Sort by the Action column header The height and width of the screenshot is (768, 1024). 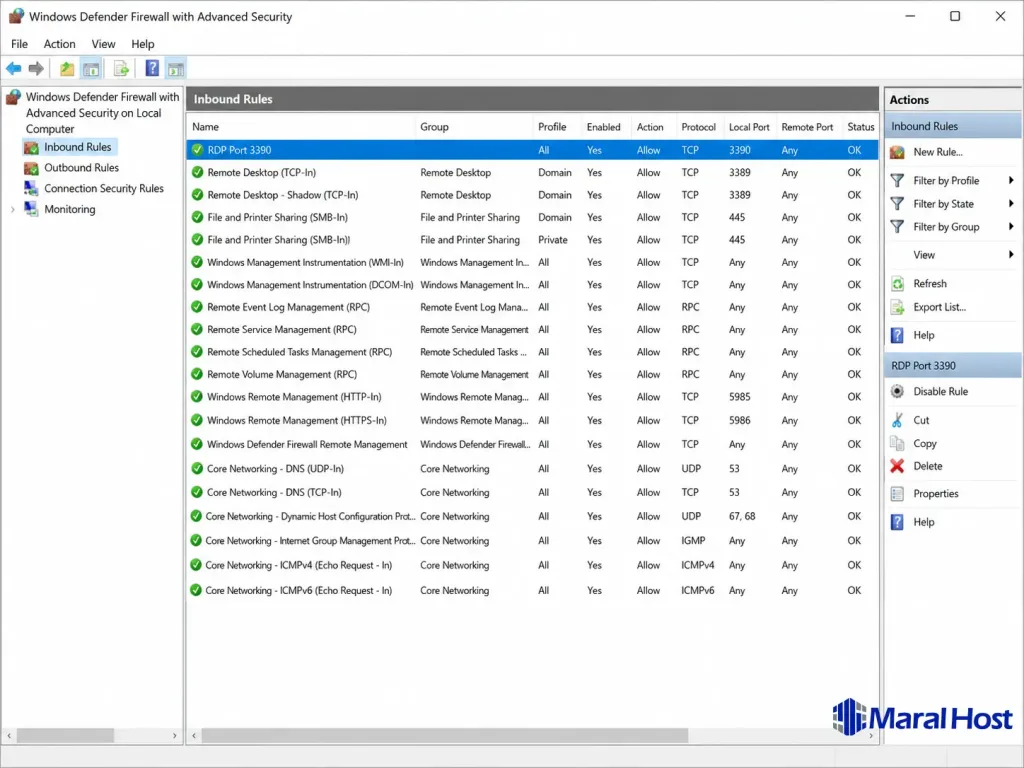pos(653,127)
